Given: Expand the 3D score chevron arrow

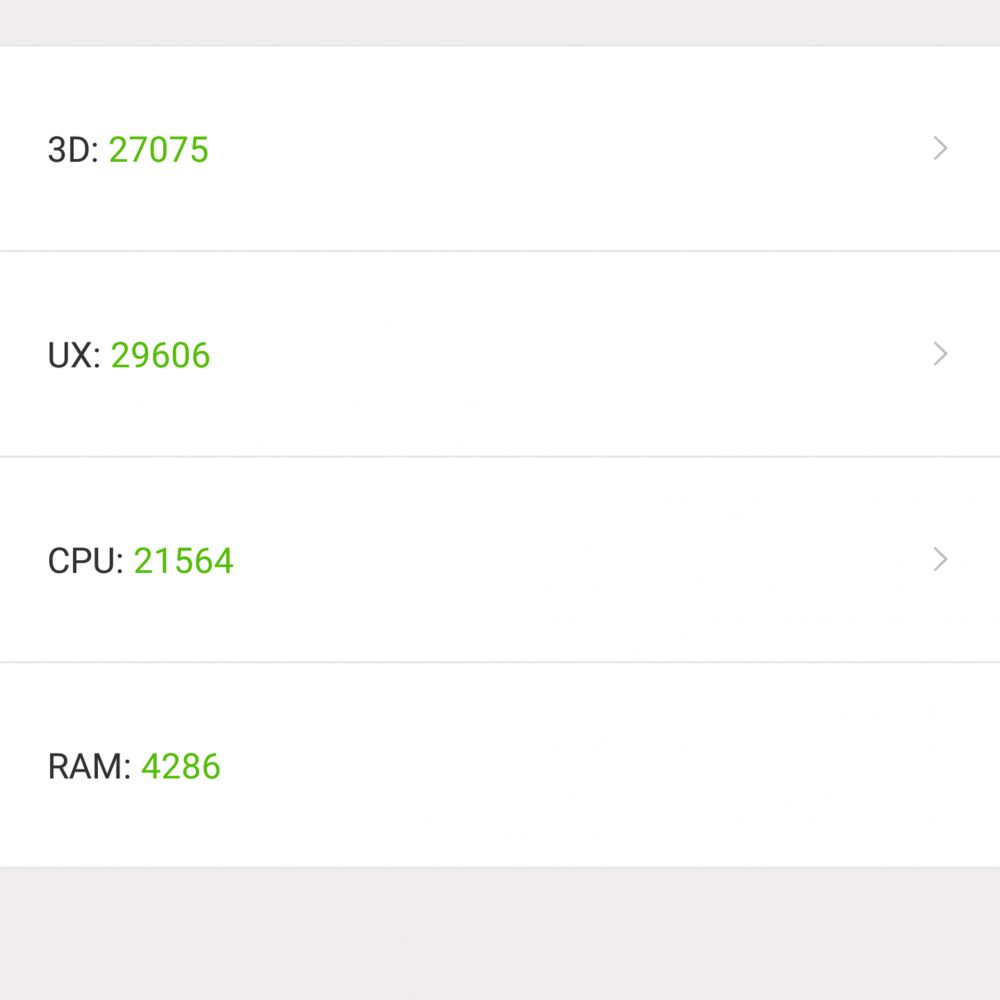Looking at the screenshot, I should [940, 148].
